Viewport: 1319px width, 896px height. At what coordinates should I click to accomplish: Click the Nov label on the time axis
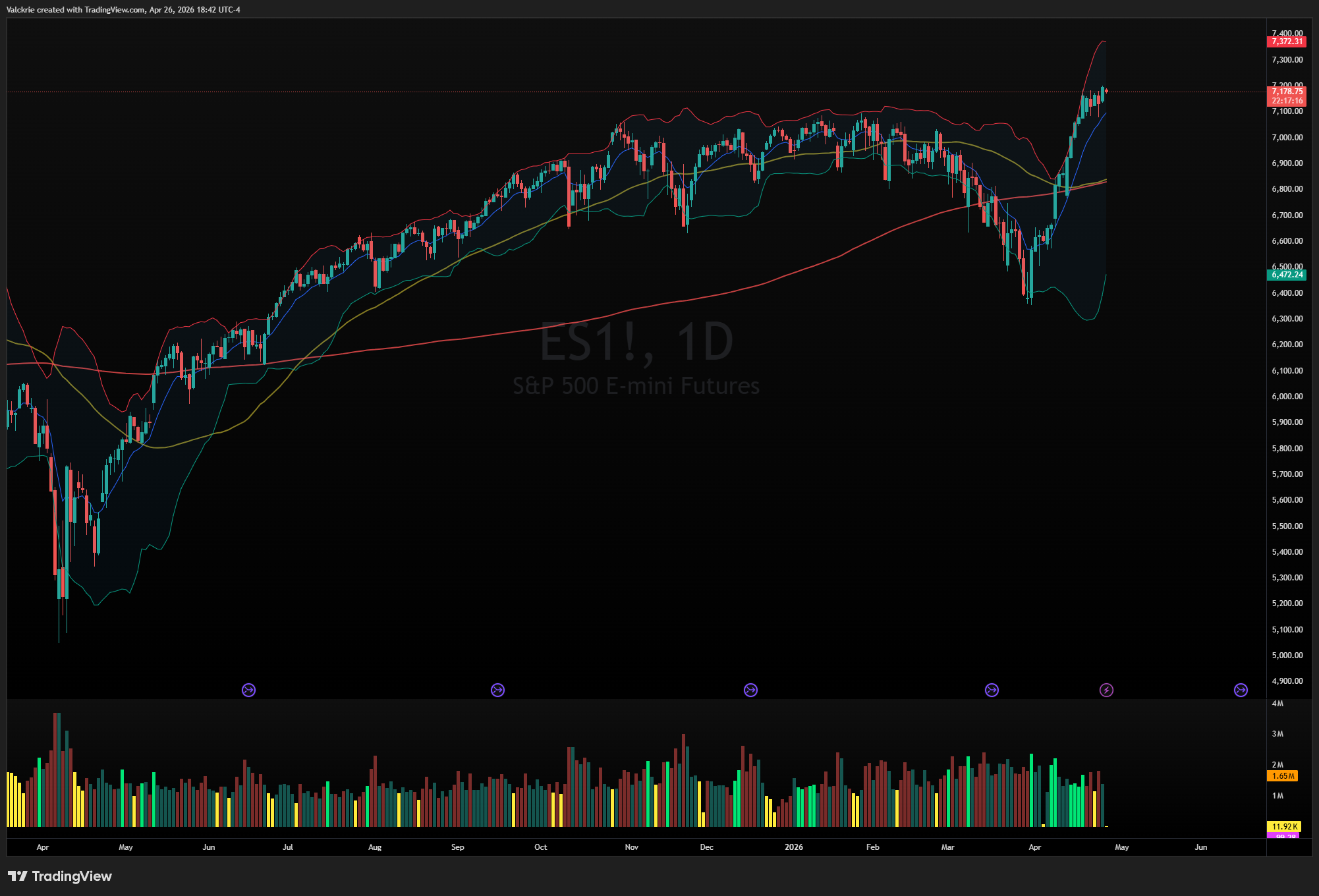[x=631, y=847]
